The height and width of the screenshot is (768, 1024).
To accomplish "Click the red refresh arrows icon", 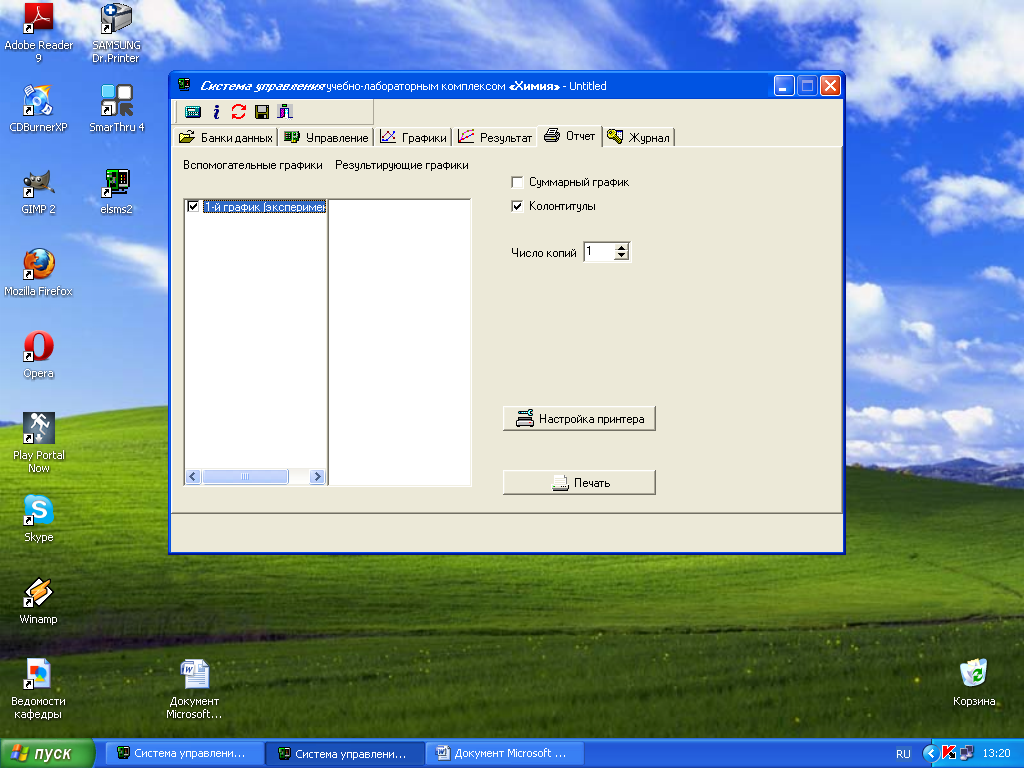I will [x=239, y=112].
